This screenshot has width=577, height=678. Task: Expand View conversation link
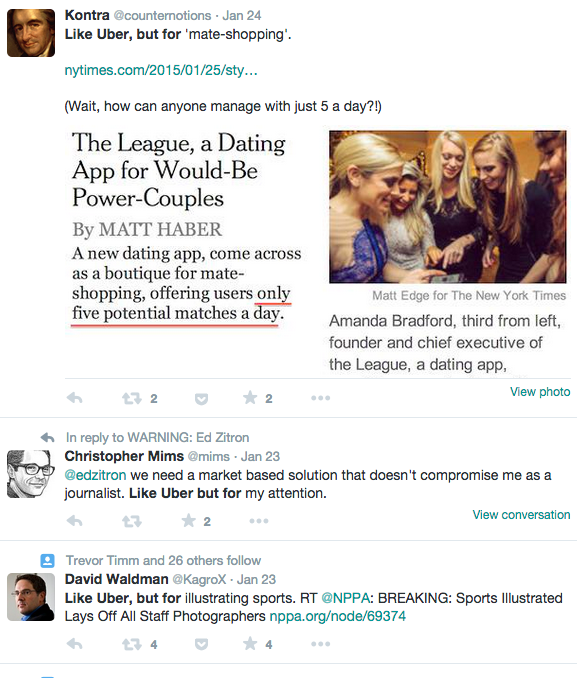(x=521, y=515)
